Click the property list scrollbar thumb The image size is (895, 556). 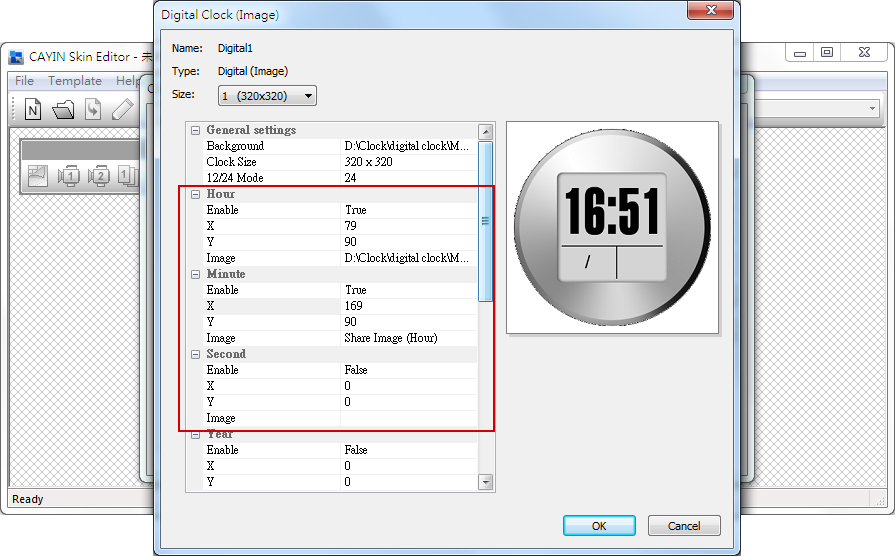tap(486, 221)
